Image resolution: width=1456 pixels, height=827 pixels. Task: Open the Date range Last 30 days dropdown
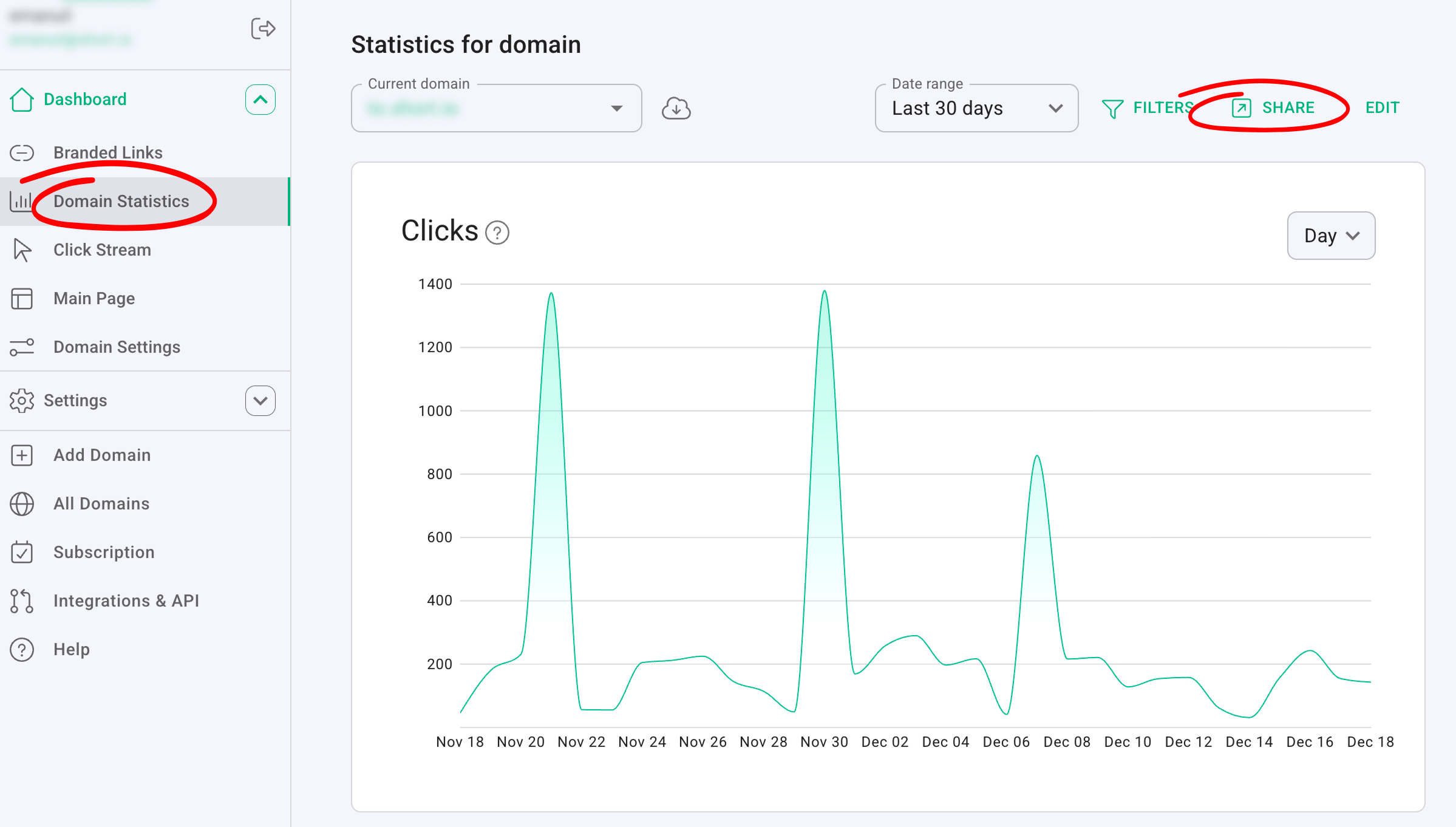click(976, 109)
